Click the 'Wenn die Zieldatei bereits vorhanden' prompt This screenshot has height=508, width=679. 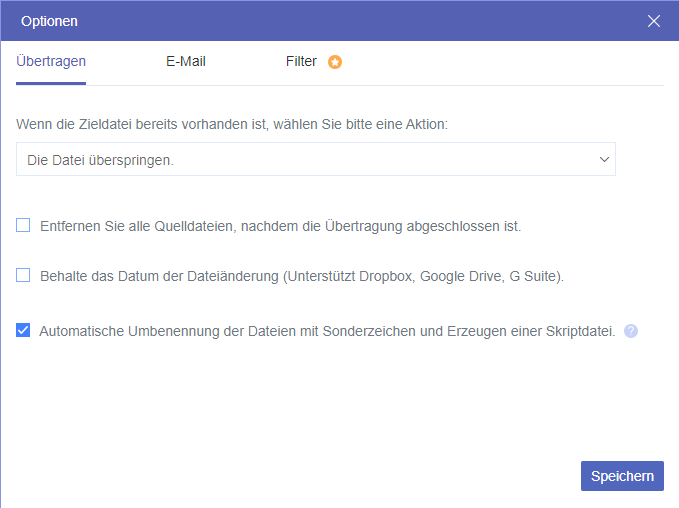(x=232, y=125)
